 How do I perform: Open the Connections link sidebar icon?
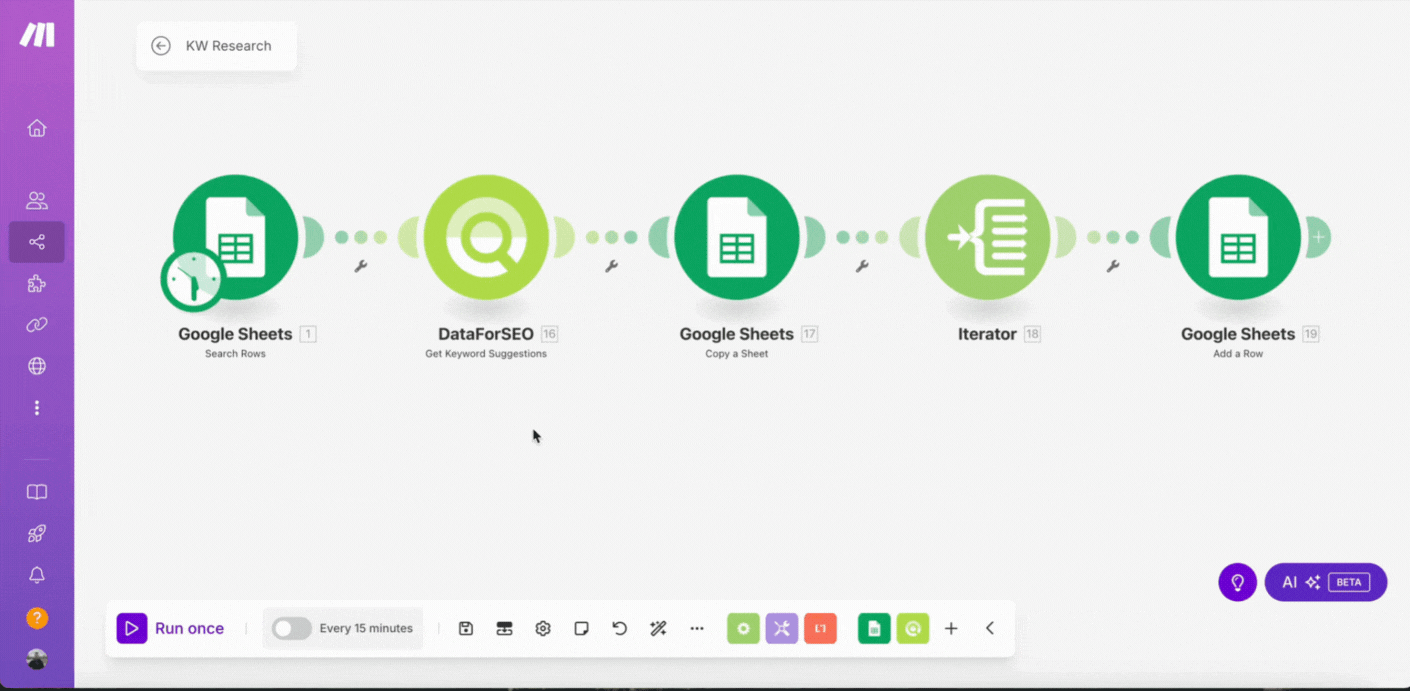tap(37, 325)
